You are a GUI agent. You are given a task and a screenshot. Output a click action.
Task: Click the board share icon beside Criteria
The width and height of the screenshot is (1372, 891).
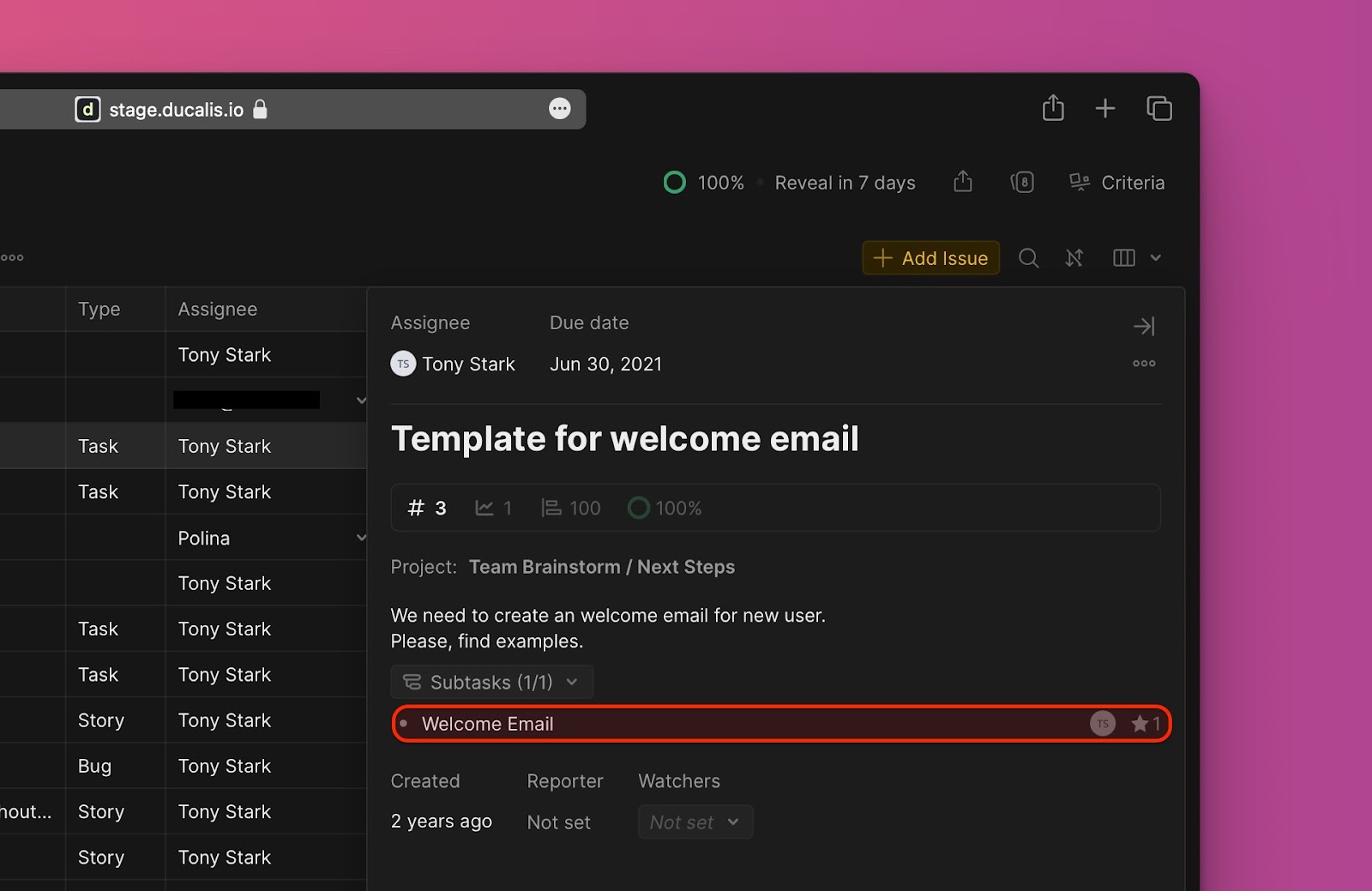point(963,182)
